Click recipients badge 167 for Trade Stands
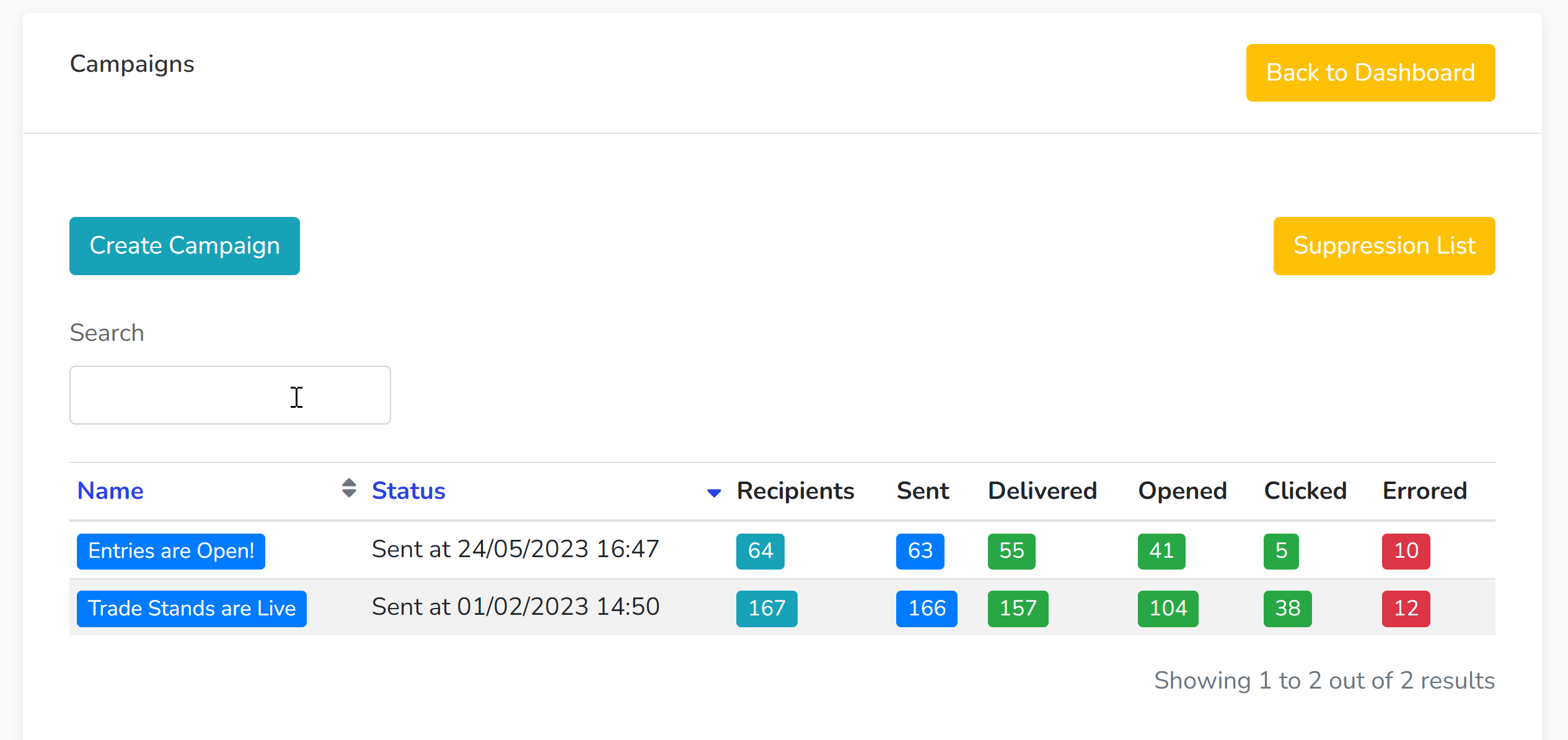 [x=767, y=609]
